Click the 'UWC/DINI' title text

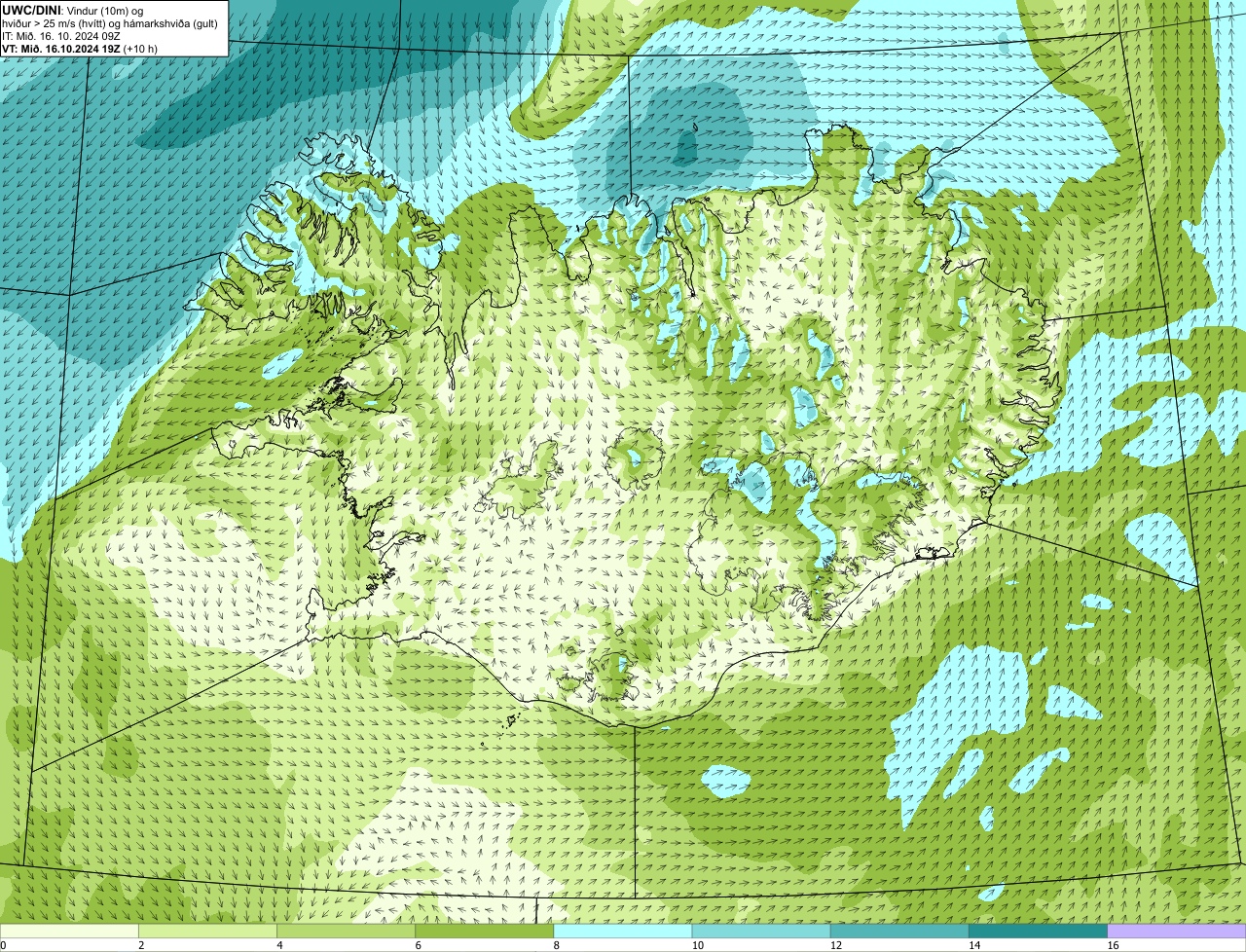click(x=31, y=11)
